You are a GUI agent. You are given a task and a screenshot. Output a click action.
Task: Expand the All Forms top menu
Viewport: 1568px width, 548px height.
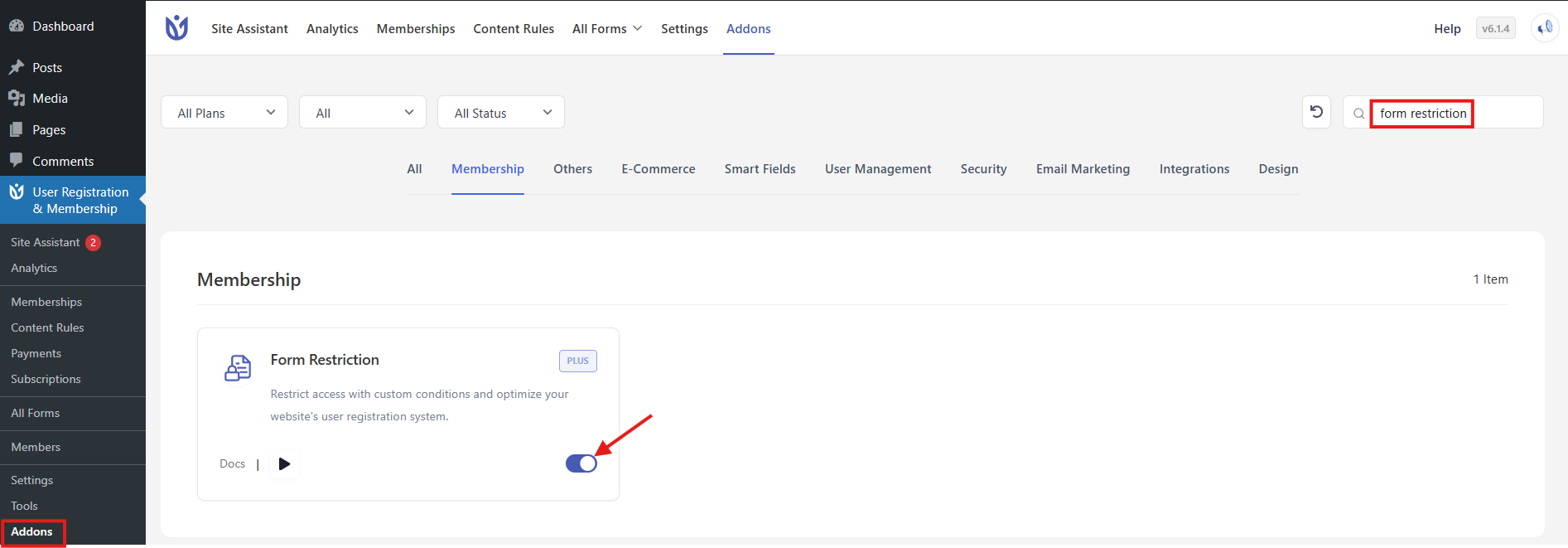click(x=607, y=28)
